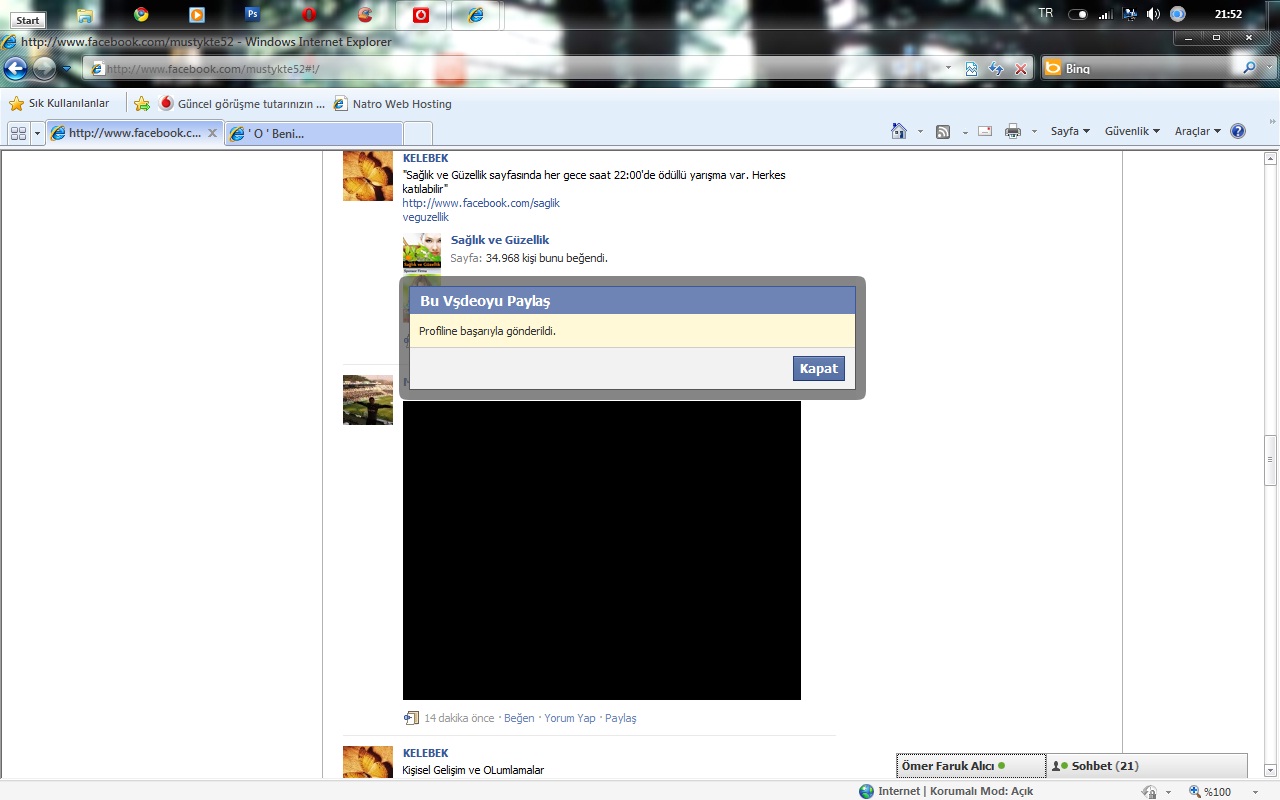This screenshot has width=1280, height=800.
Task: Expand the tab list dropdown arrow
Action: click(38, 133)
